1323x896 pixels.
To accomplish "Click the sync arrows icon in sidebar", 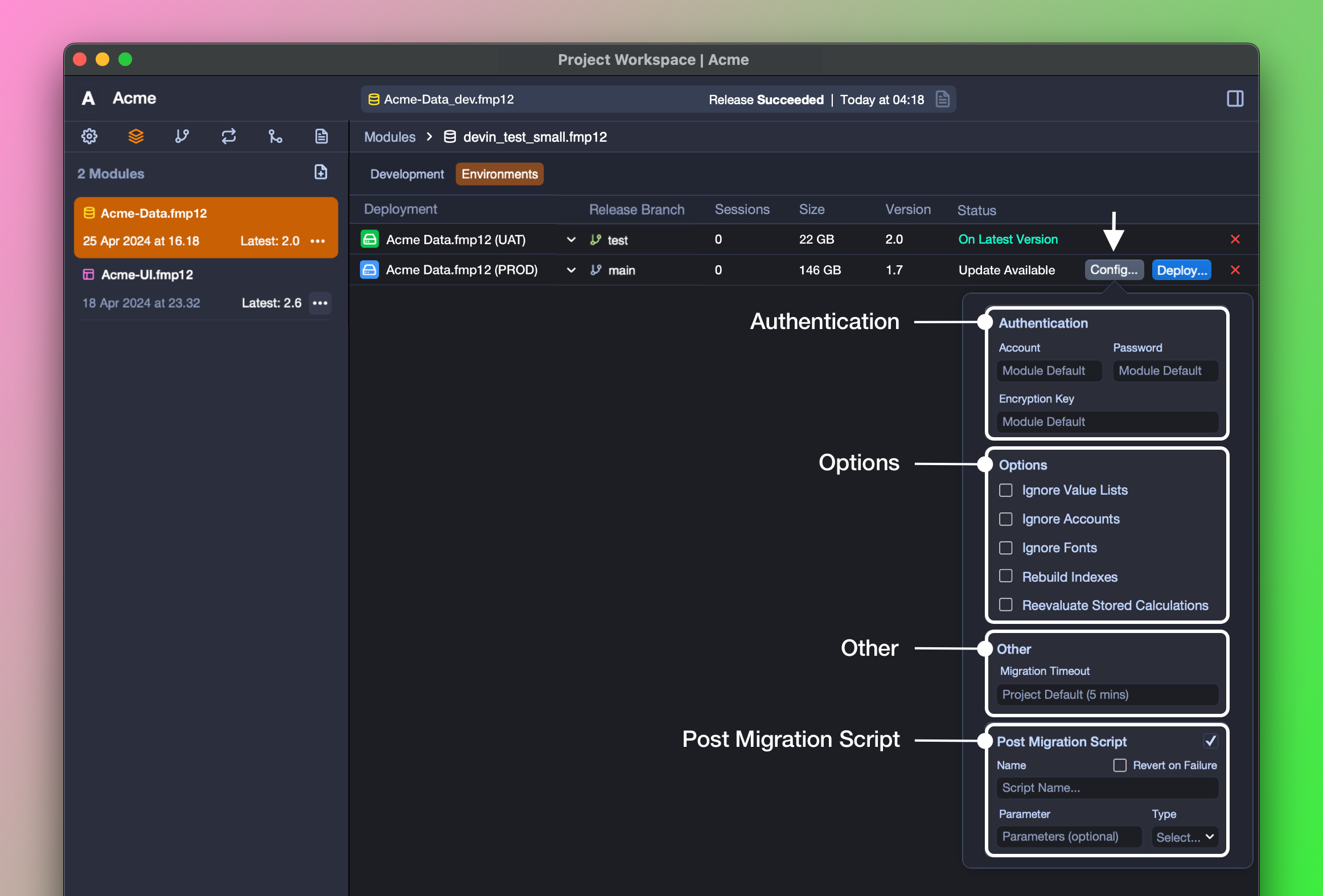I will [x=229, y=136].
